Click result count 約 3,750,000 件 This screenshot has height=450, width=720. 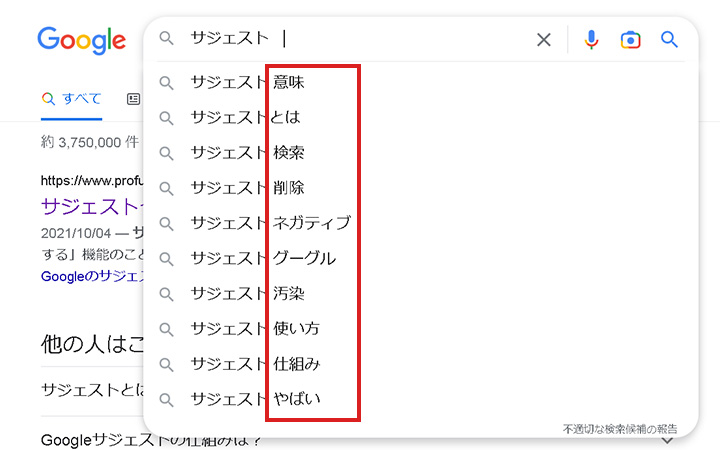point(90,142)
